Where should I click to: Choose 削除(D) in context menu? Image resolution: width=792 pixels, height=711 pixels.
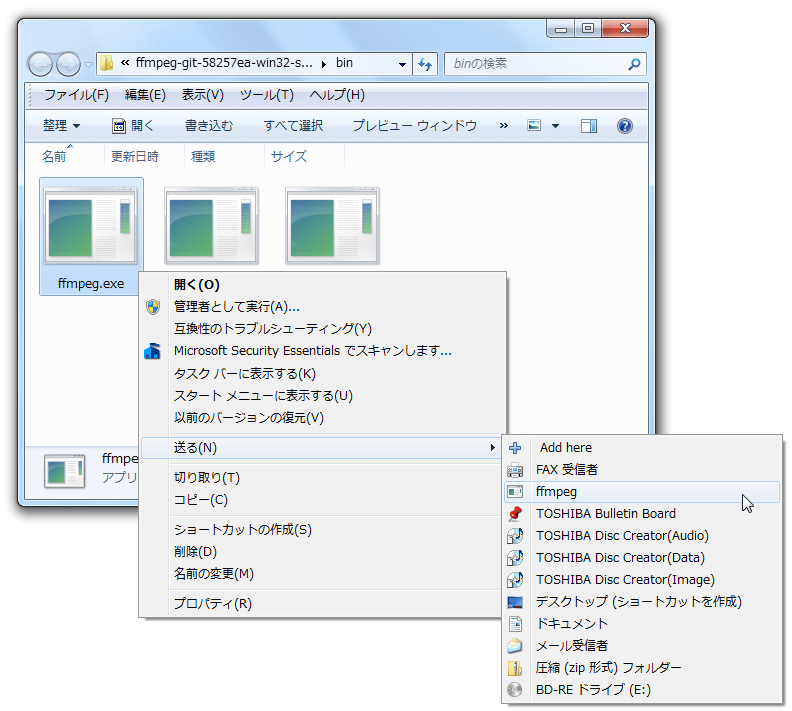coord(323,552)
